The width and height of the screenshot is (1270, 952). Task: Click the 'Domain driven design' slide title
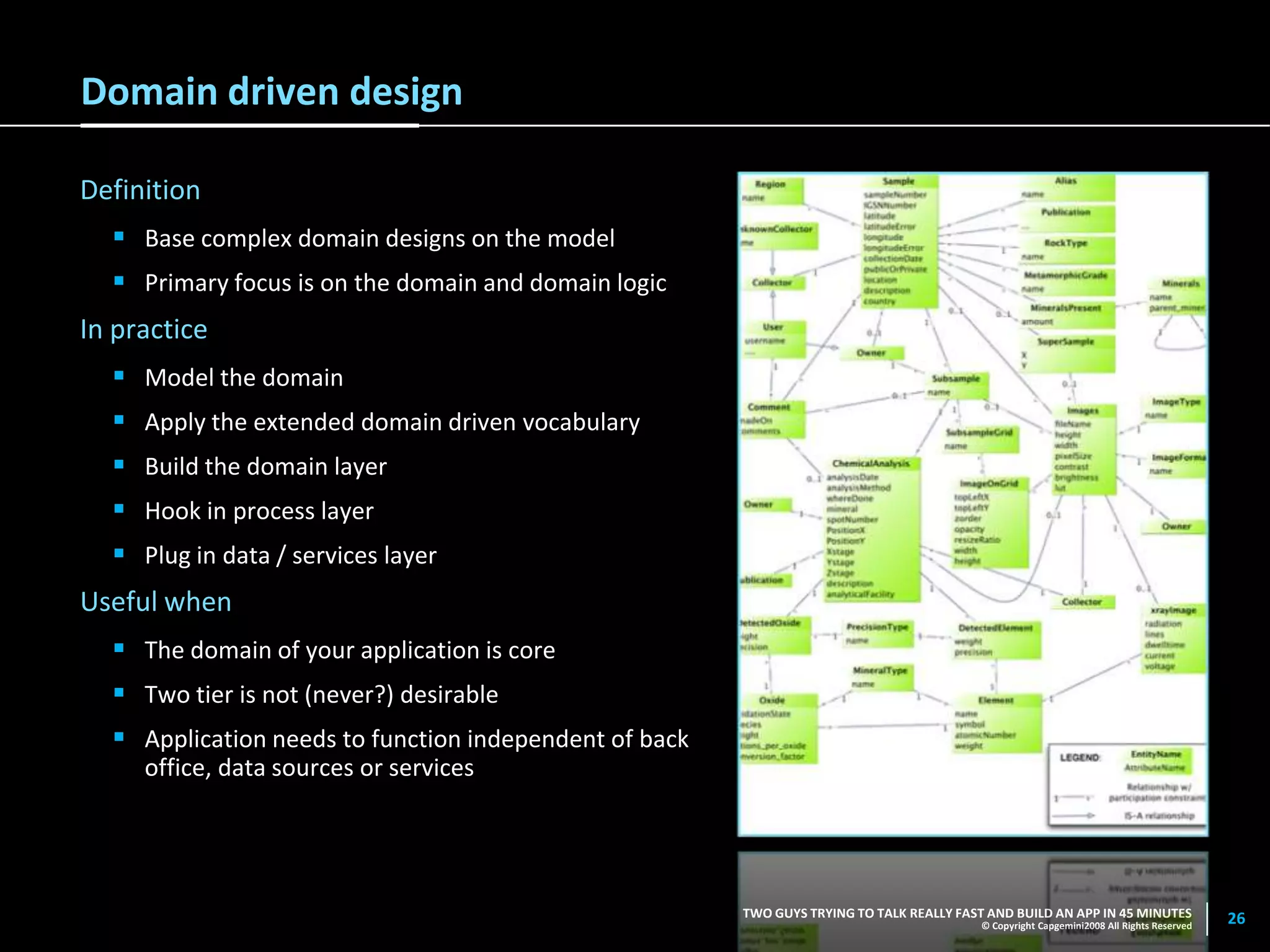(272, 92)
